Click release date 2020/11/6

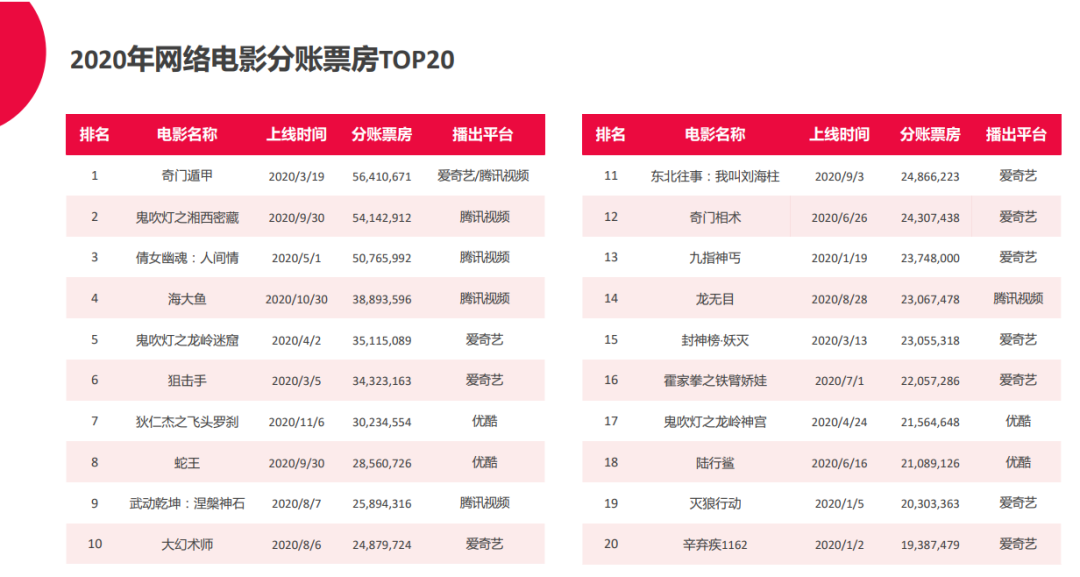click(296, 422)
